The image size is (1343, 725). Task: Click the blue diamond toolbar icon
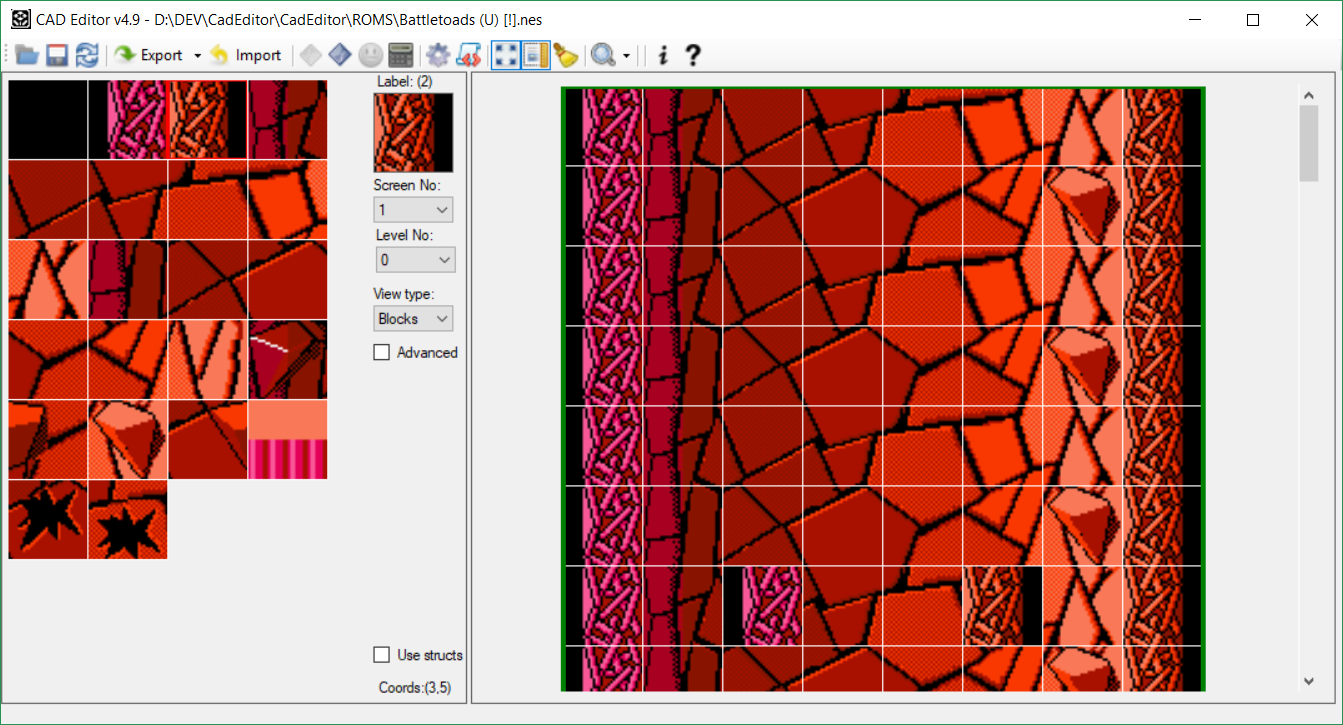[340, 55]
